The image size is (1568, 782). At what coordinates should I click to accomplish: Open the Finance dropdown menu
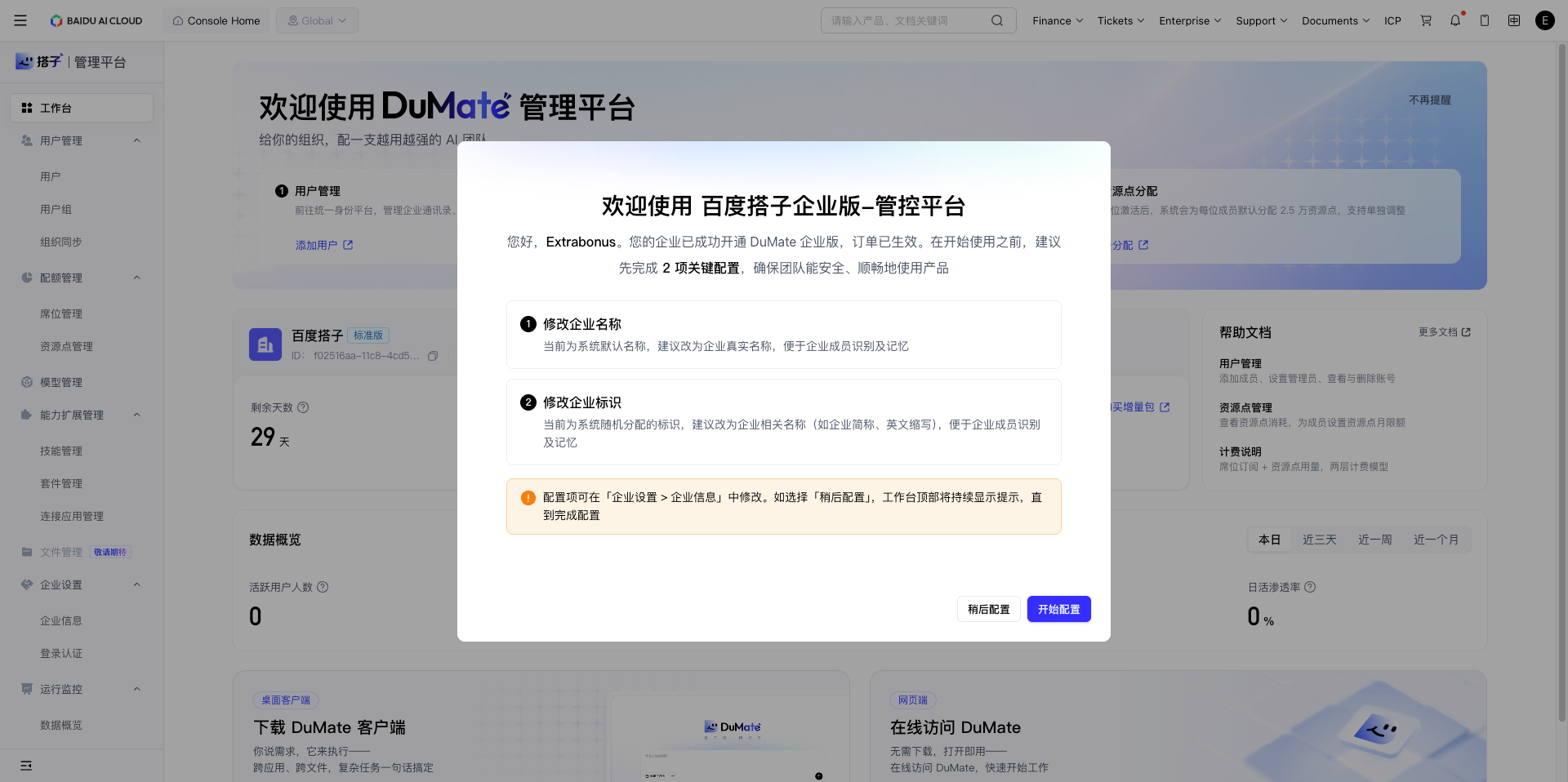(x=1058, y=20)
